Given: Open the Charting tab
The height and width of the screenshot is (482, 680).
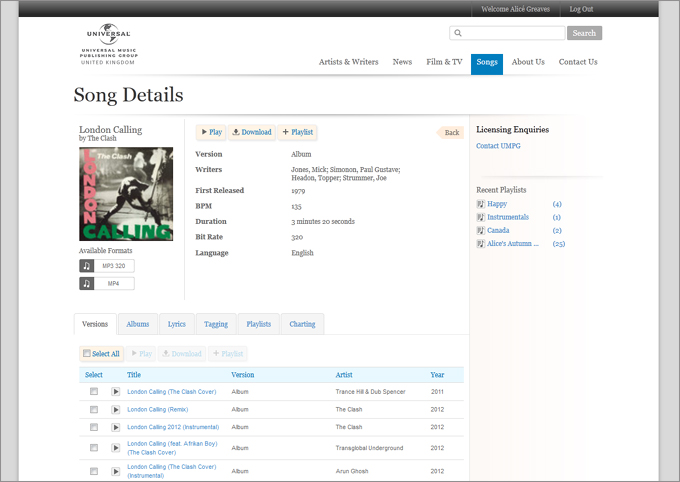Looking at the screenshot, I should point(302,324).
